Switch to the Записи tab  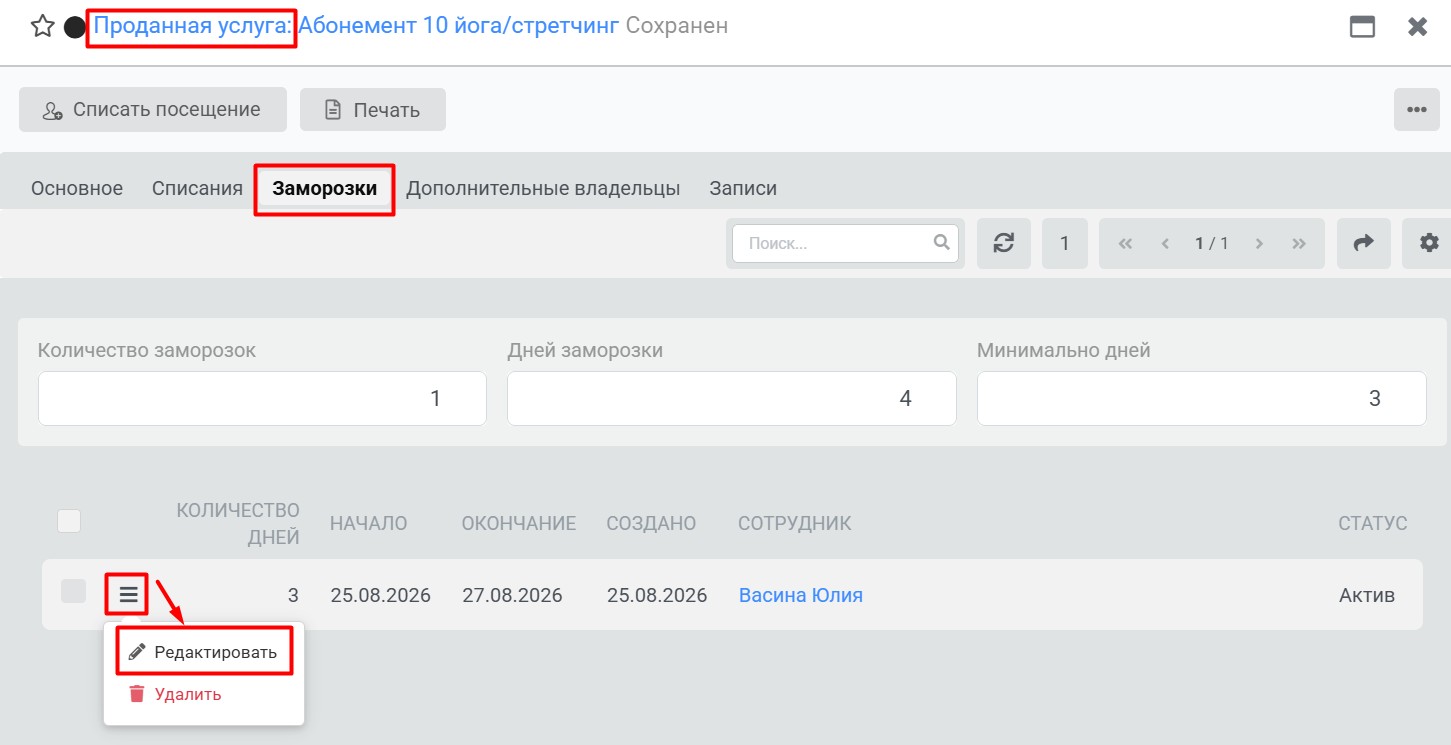pyautogui.click(x=743, y=188)
